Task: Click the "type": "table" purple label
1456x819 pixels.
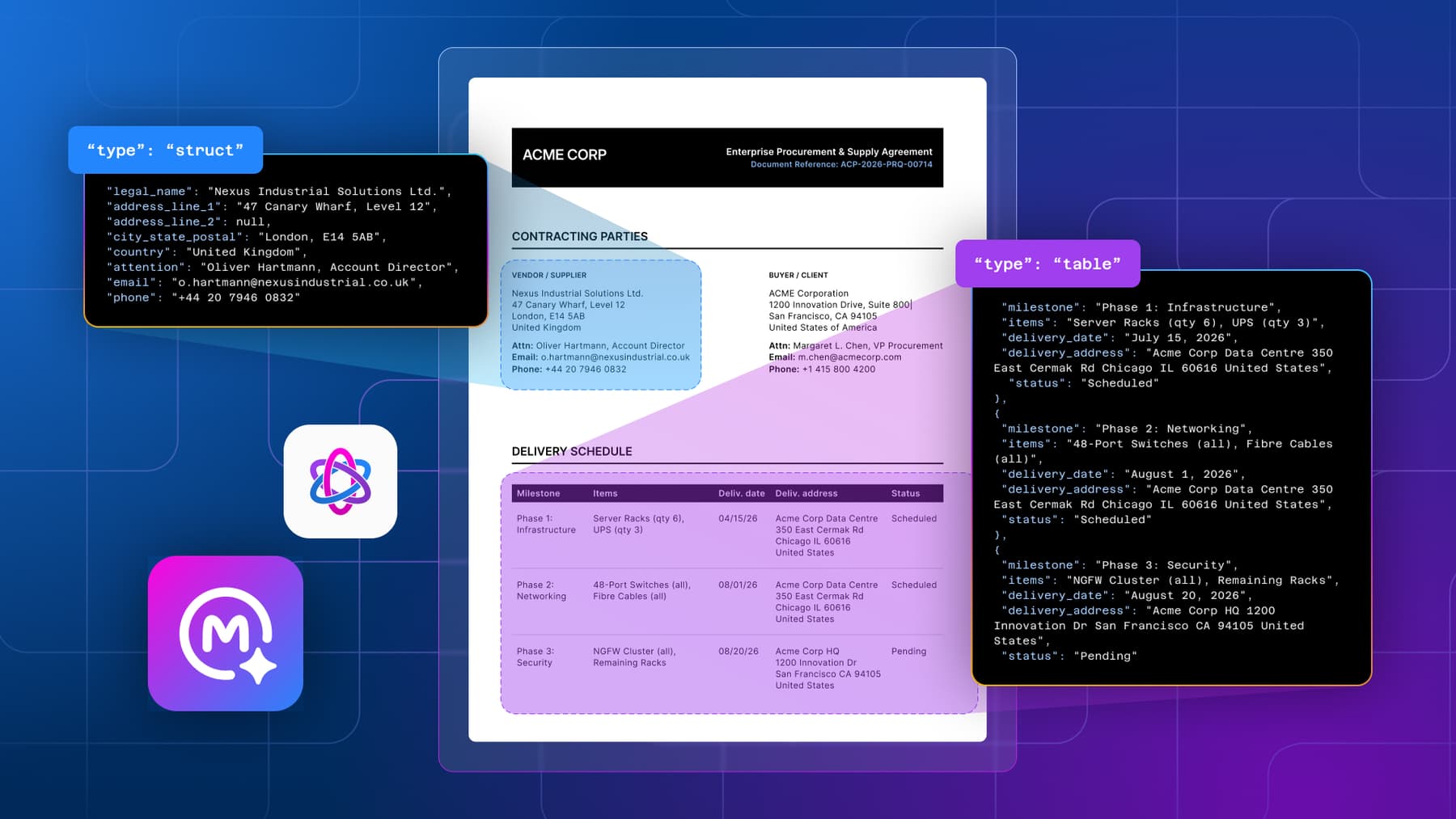Action: pyautogui.click(x=1048, y=264)
